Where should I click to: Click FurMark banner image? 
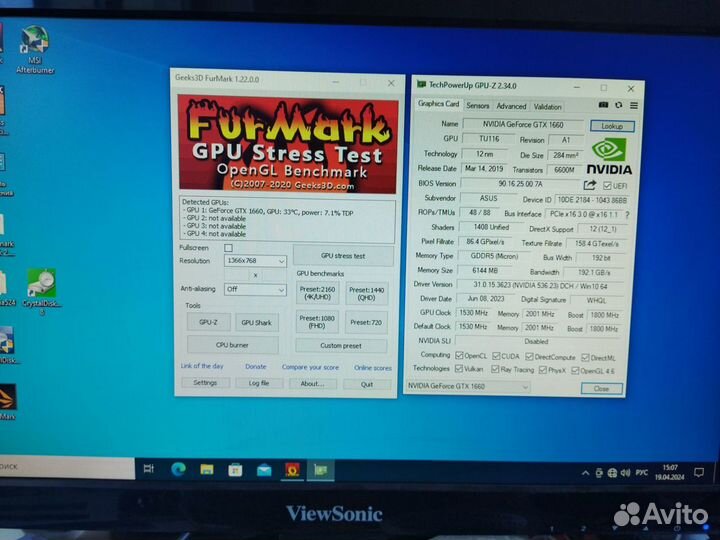point(288,144)
